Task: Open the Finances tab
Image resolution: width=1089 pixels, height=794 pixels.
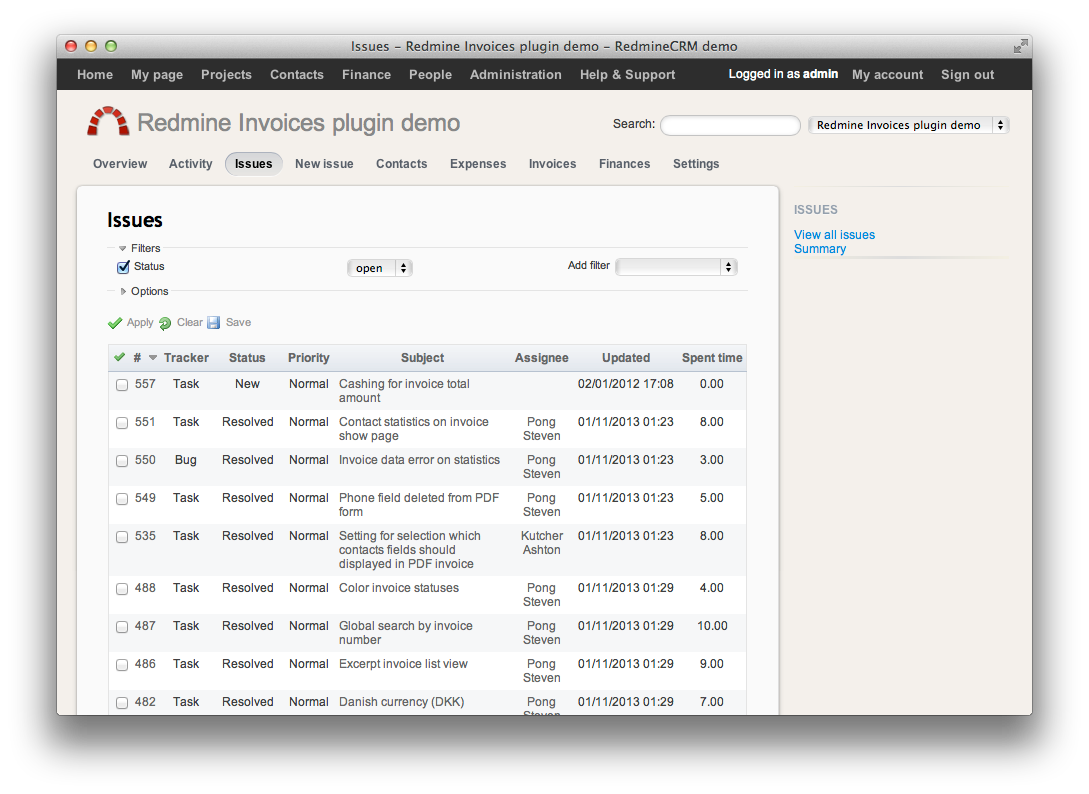Action: 624,164
